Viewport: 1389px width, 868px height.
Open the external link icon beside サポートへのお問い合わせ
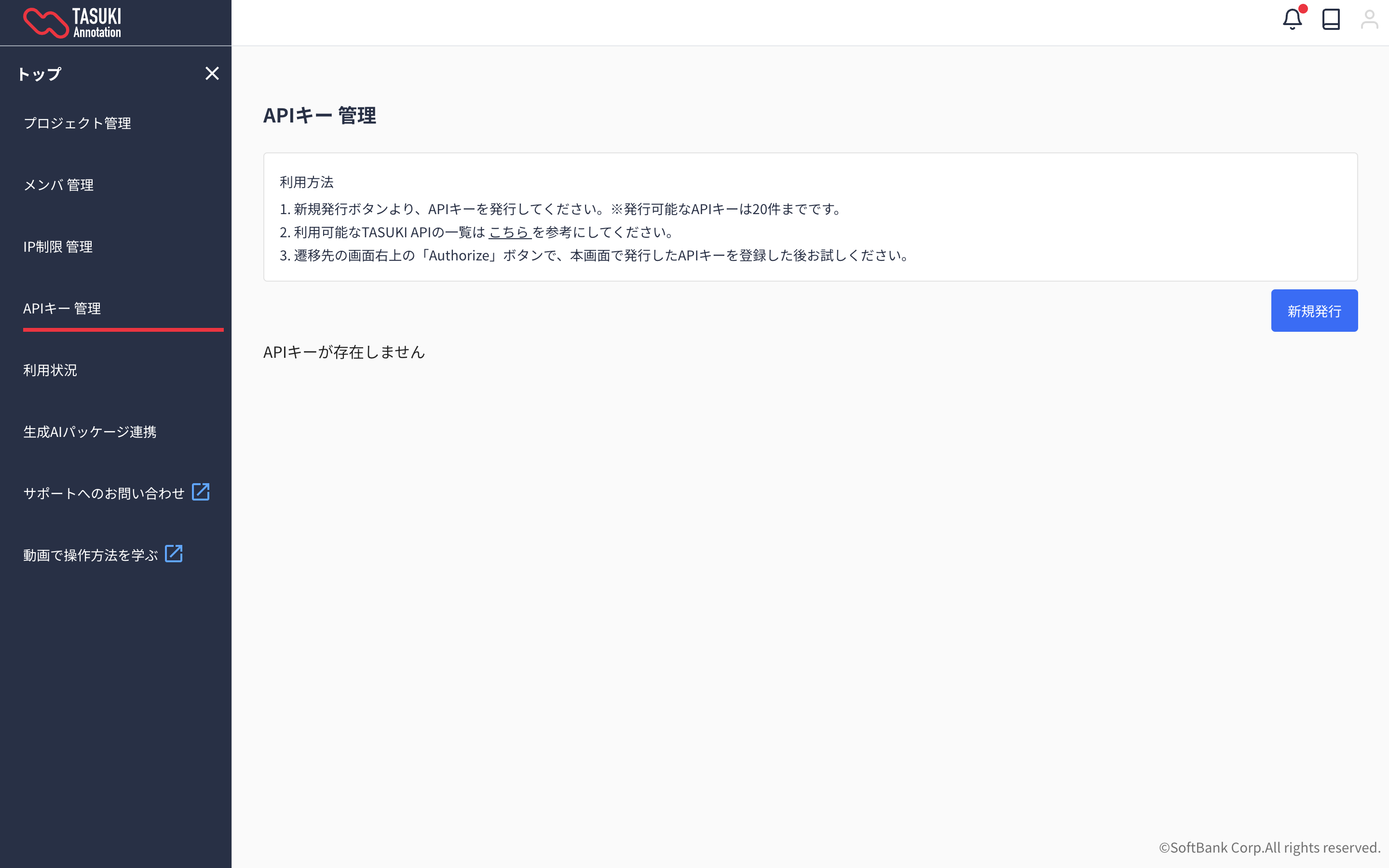click(201, 491)
